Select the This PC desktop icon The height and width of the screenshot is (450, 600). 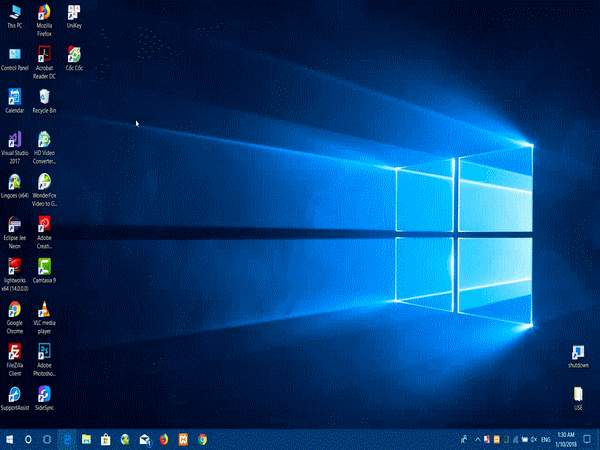(15, 13)
